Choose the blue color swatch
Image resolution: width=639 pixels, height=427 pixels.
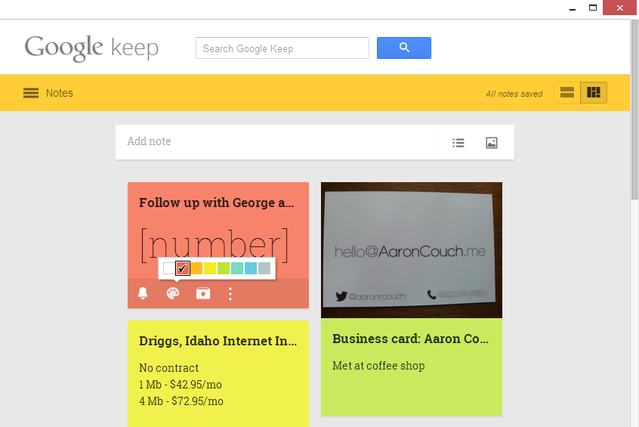point(251,268)
